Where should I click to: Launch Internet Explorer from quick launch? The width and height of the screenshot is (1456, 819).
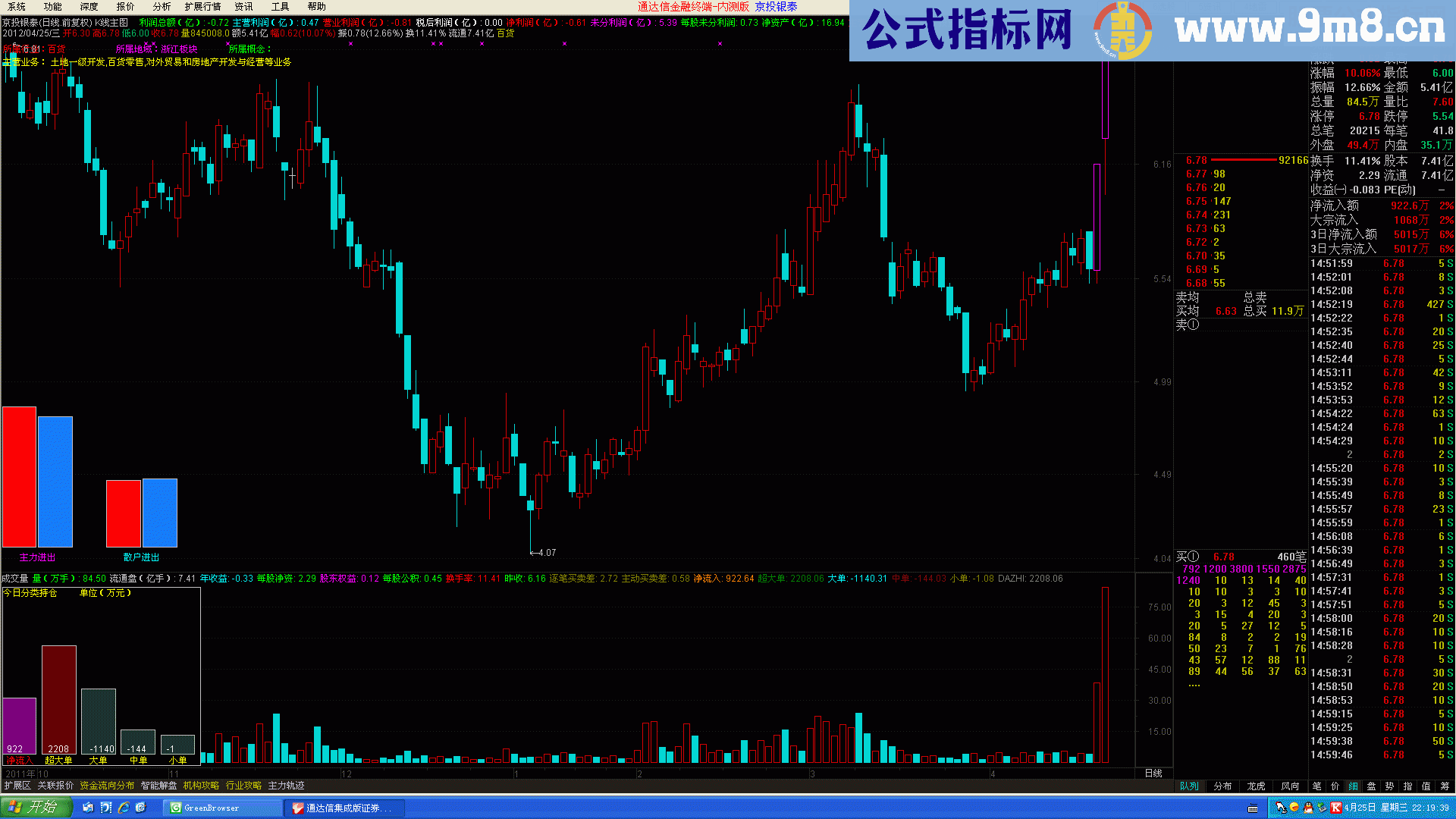124,808
